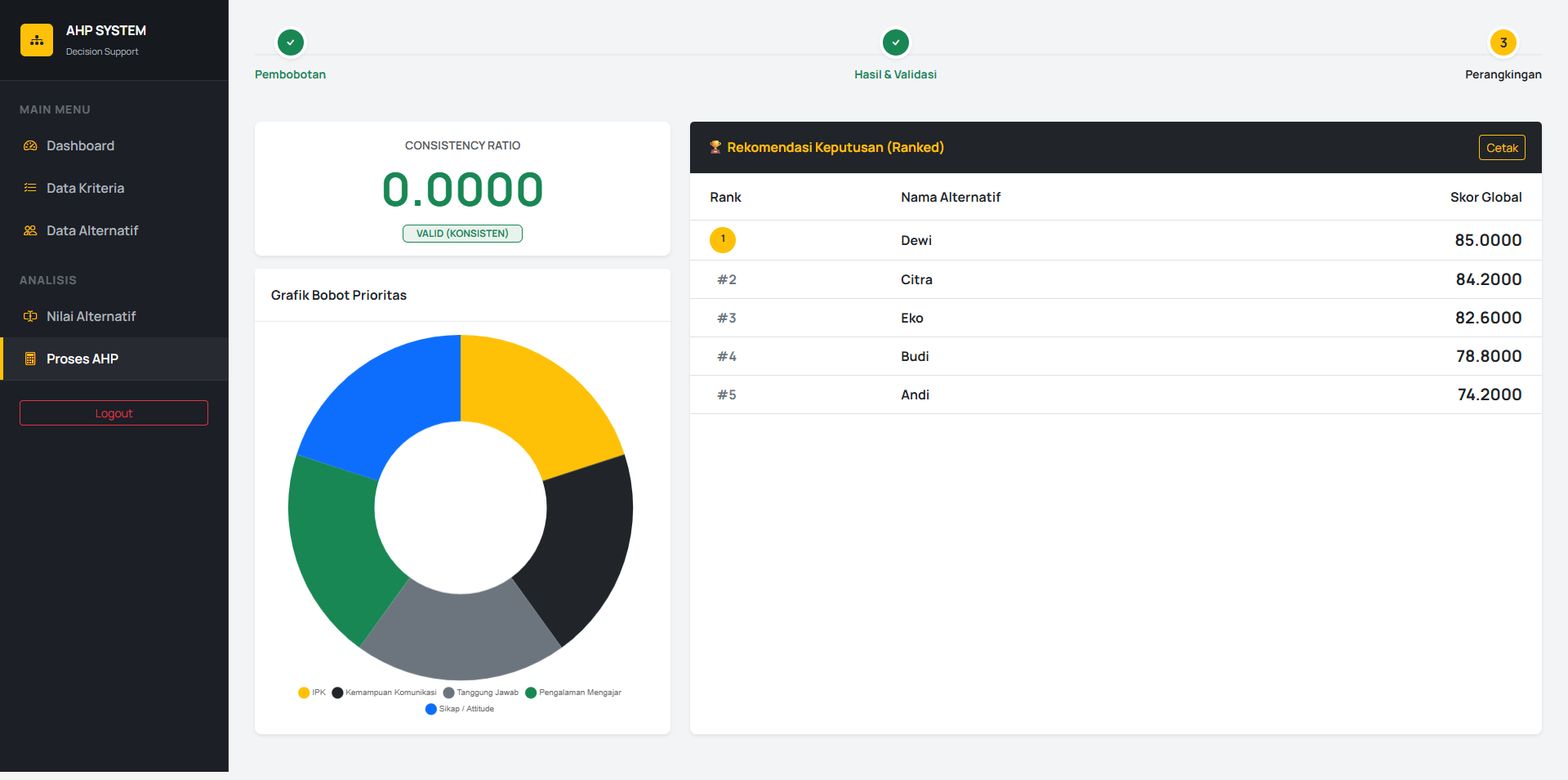Screen dimensions: 1568x780
Task: Click the gold rank 1 badge
Action: click(x=723, y=239)
